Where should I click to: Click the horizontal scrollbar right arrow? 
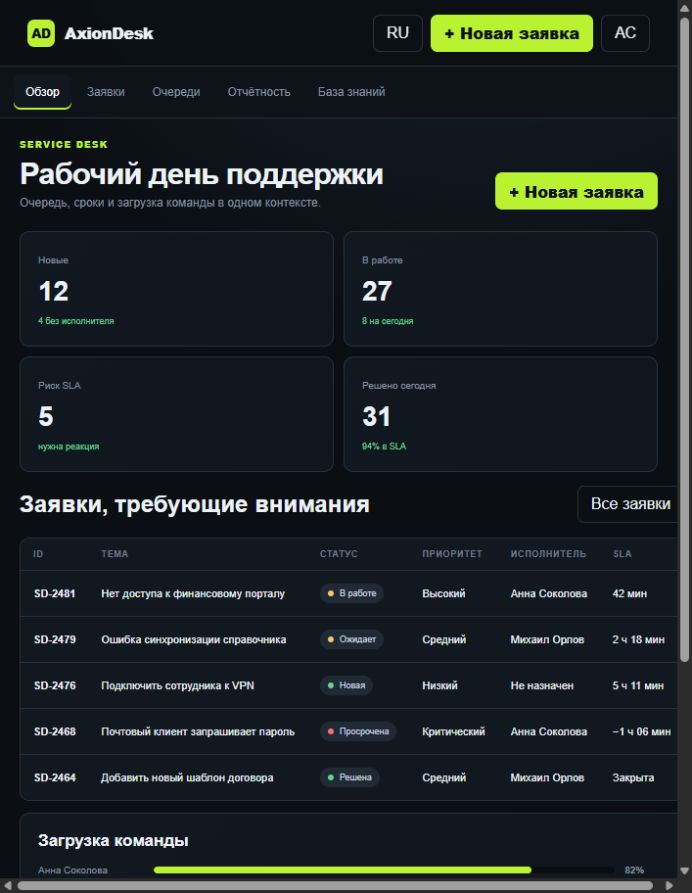point(670,886)
